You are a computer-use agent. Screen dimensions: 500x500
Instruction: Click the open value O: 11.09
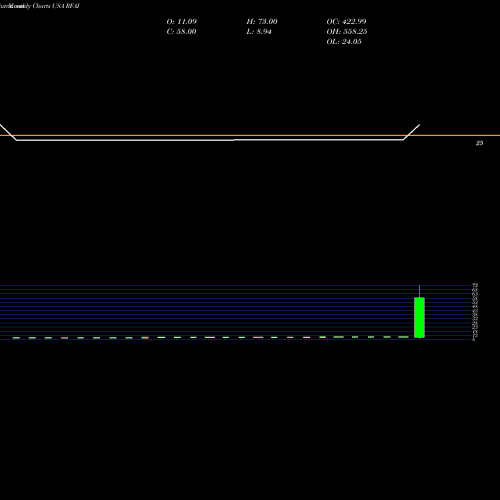[182, 22]
